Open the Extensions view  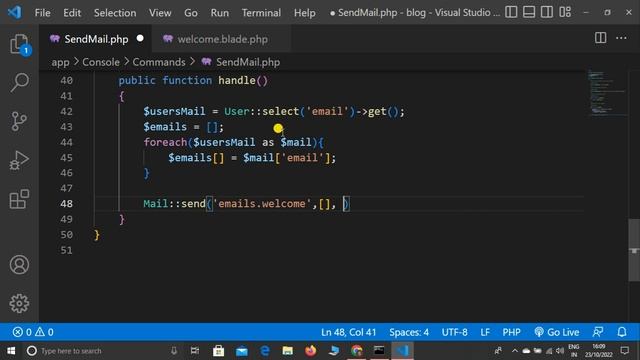pyautogui.click(x=19, y=199)
